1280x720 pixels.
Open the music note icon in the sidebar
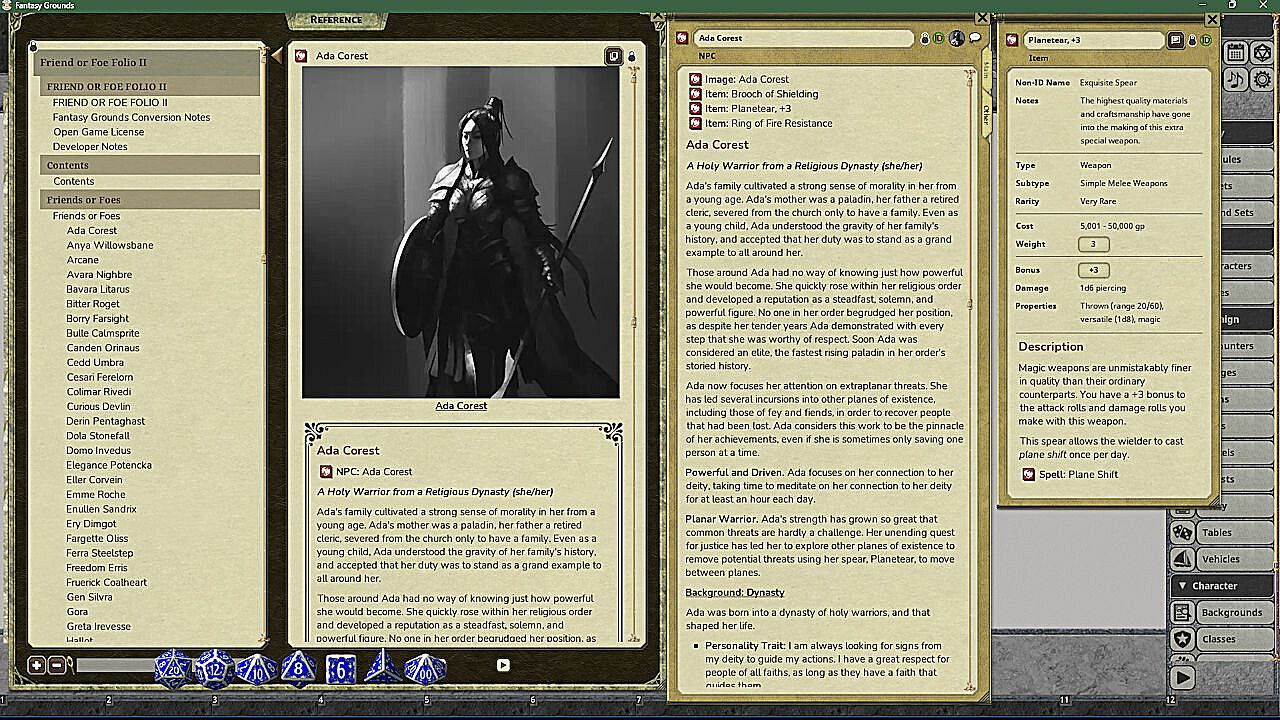tap(1235, 80)
